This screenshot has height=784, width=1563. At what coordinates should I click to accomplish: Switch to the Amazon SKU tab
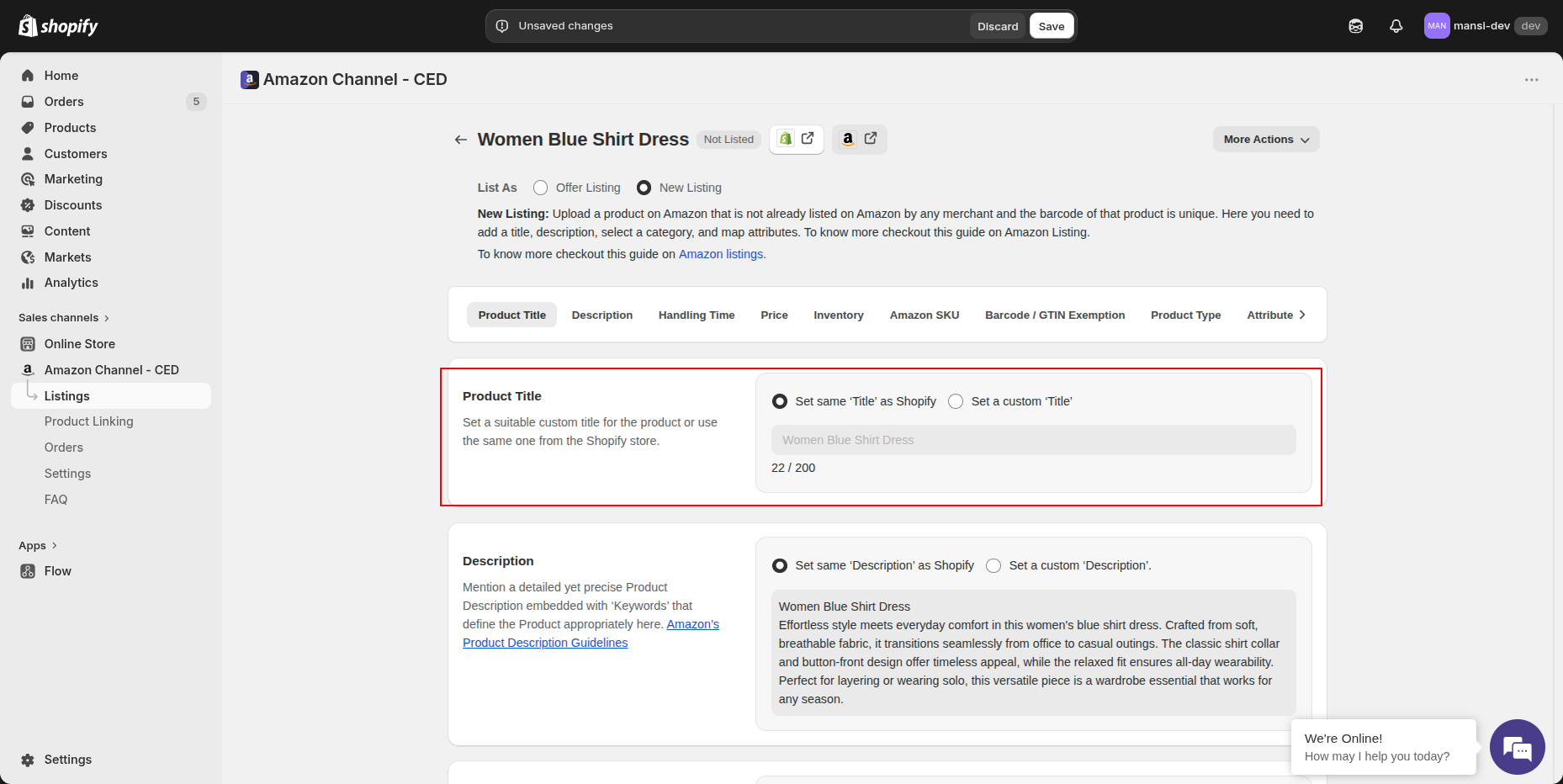925,315
